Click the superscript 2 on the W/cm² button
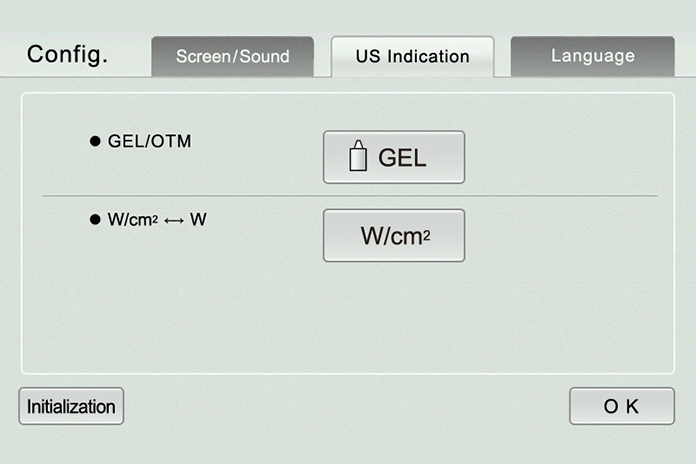The width and height of the screenshot is (696, 464). point(427,236)
